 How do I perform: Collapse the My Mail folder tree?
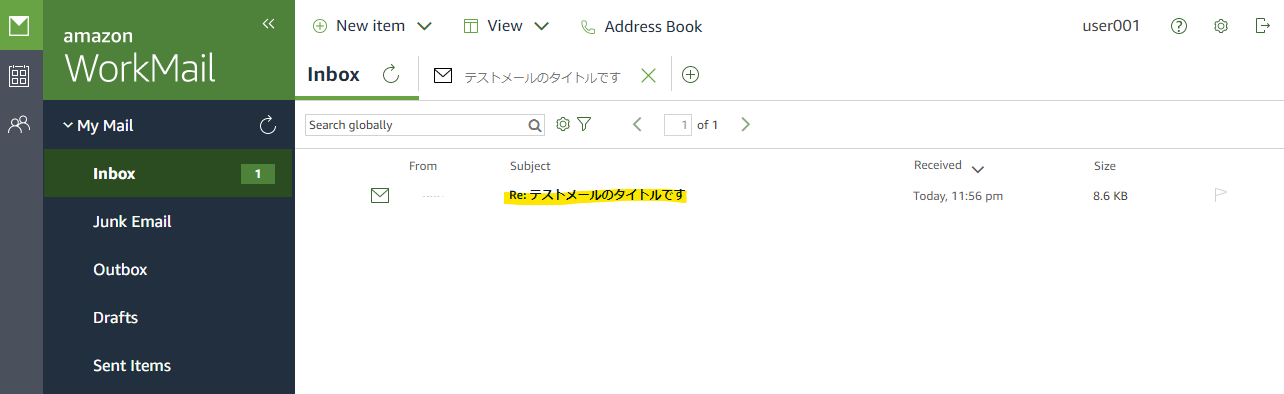pyautogui.click(x=68, y=125)
